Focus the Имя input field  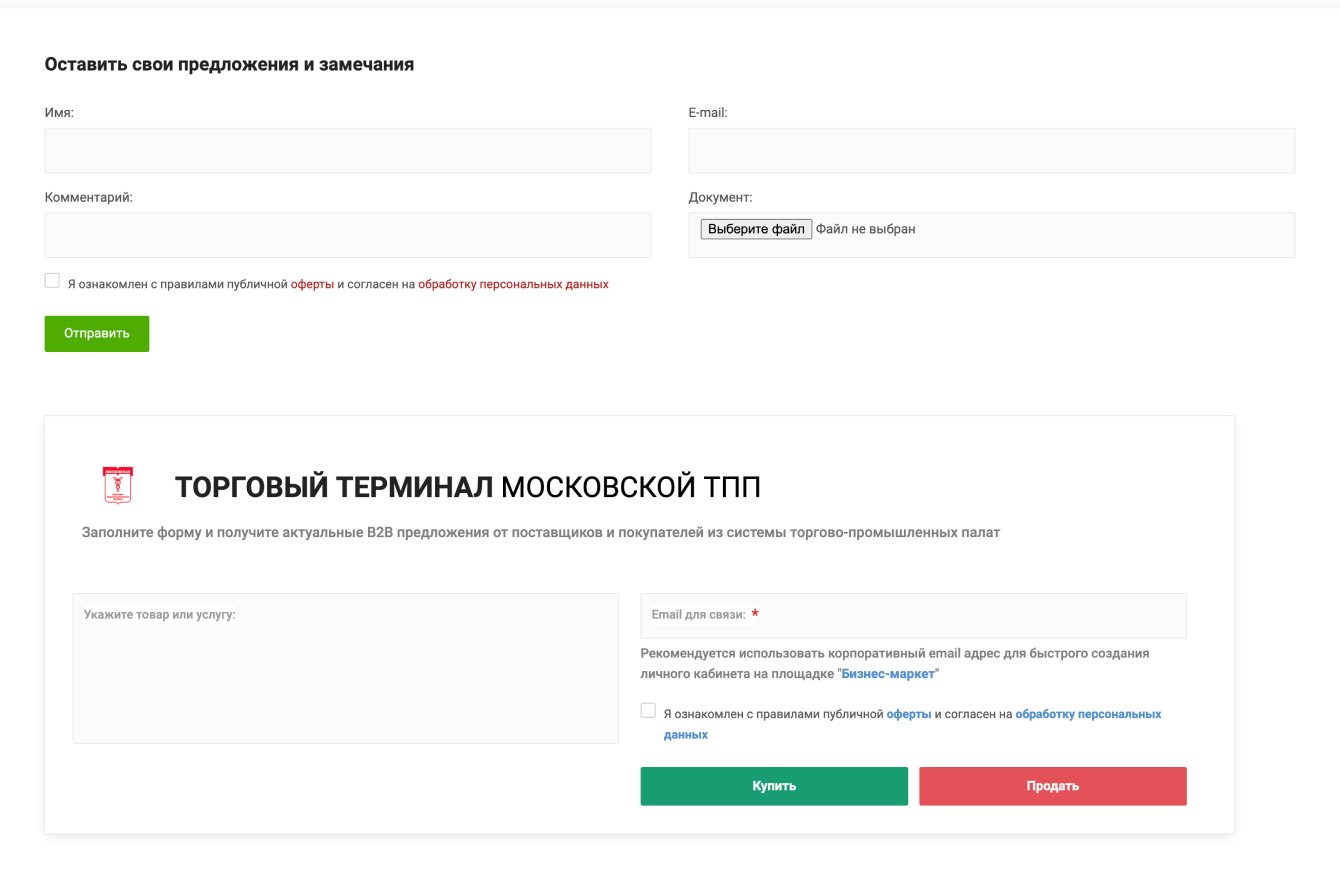[x=348, y=150]
